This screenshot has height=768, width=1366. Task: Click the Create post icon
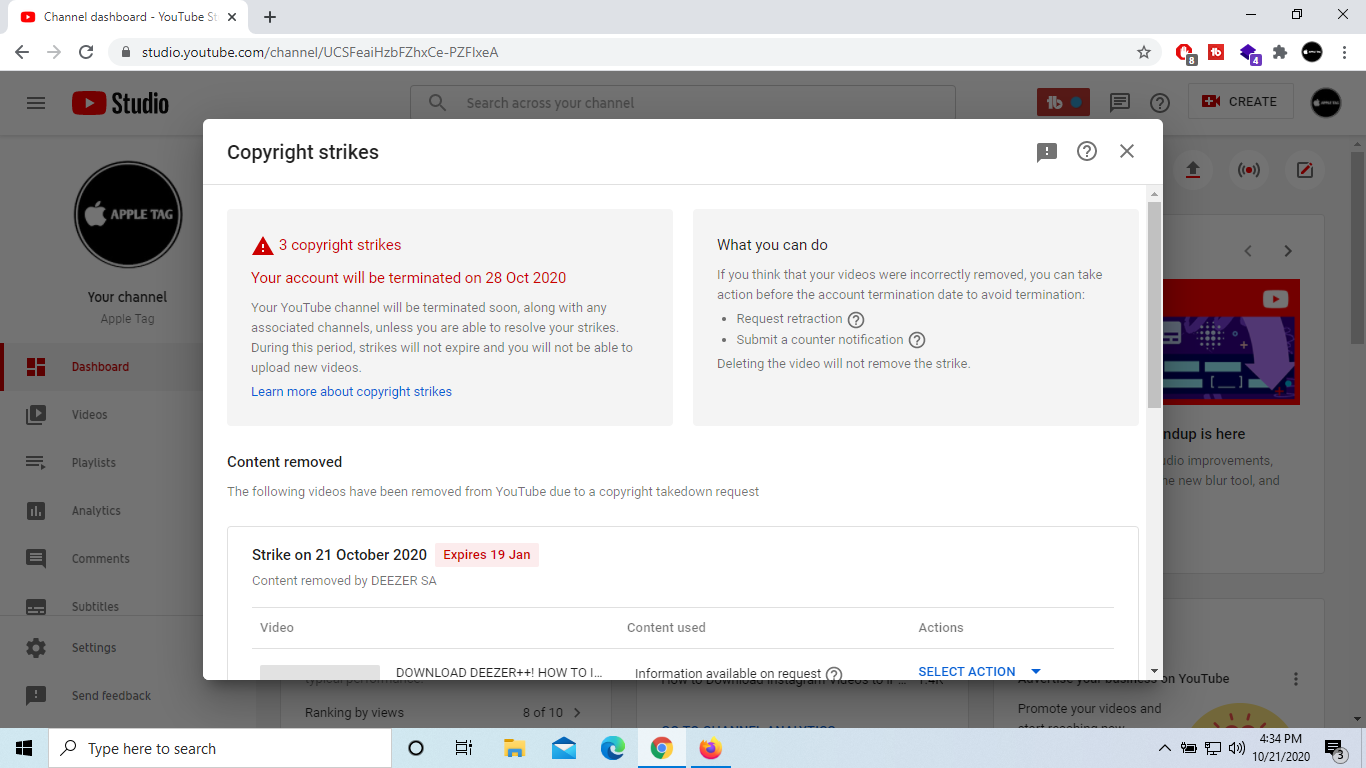coord(1304,170)
